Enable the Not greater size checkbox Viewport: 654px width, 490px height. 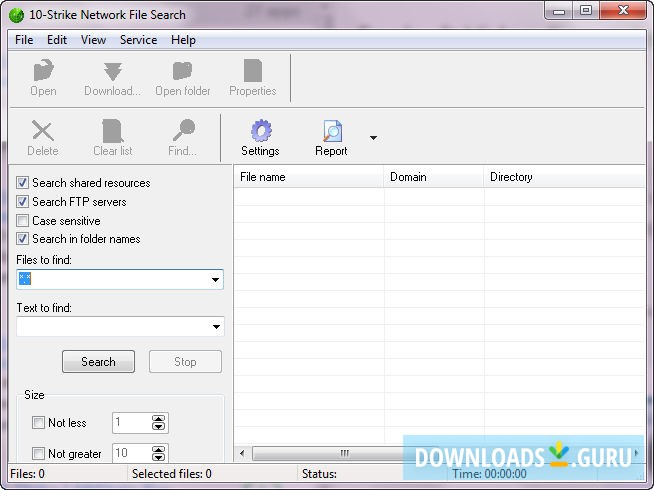38,453
